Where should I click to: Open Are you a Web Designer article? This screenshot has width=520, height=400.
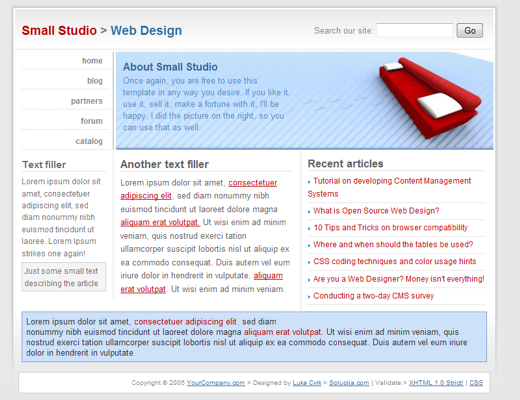click(399, 279)
